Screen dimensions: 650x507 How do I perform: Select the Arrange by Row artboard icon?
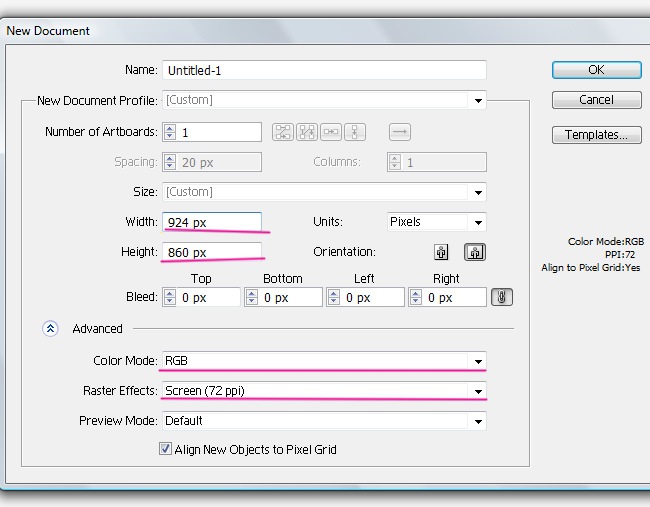(331, 132)
